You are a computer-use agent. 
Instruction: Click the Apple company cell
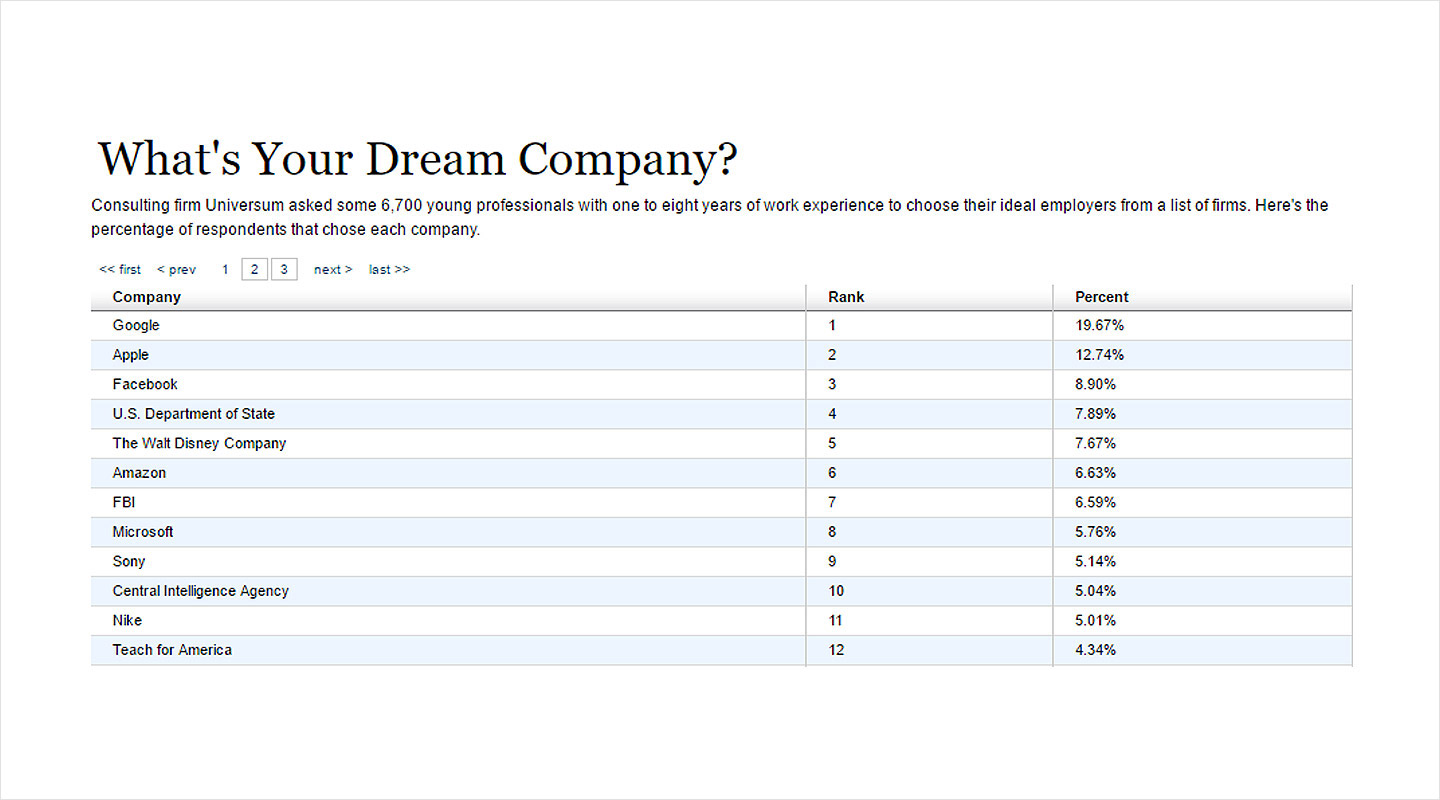pyautogui.click(x=131, y=355)
